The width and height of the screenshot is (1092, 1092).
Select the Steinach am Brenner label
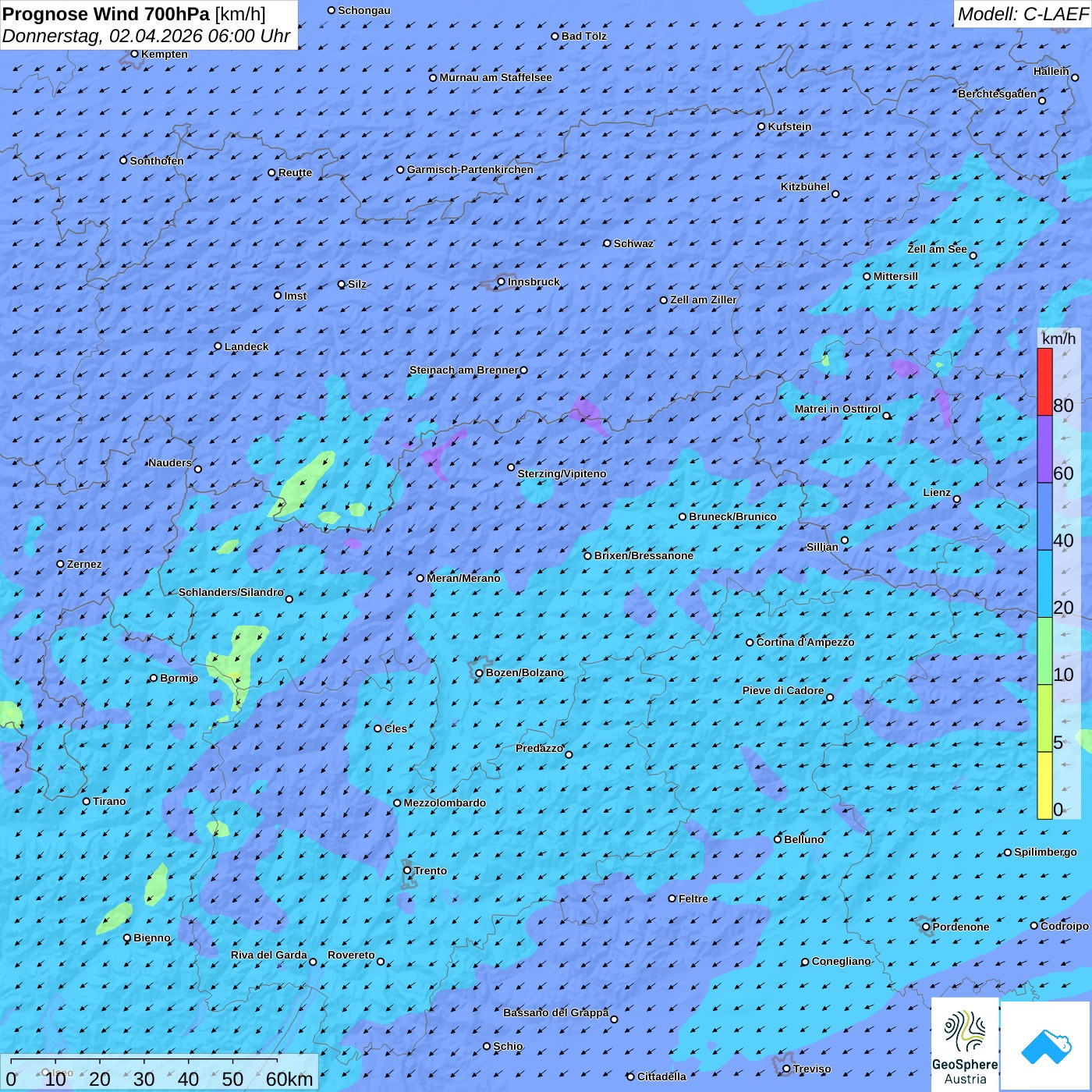coord(464,370)
